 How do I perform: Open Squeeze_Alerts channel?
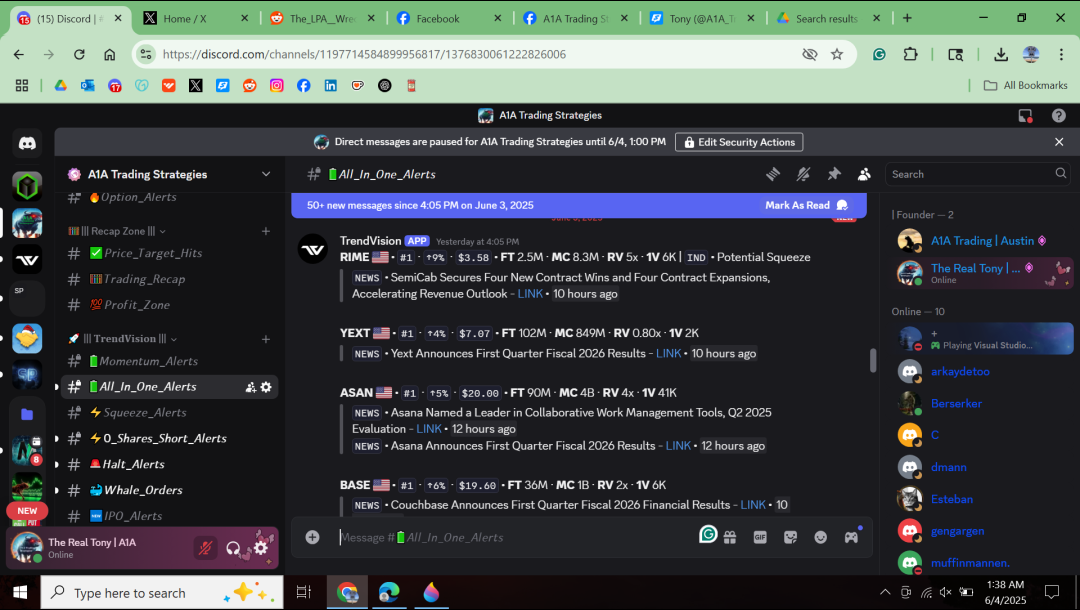[x=169, y=412]
